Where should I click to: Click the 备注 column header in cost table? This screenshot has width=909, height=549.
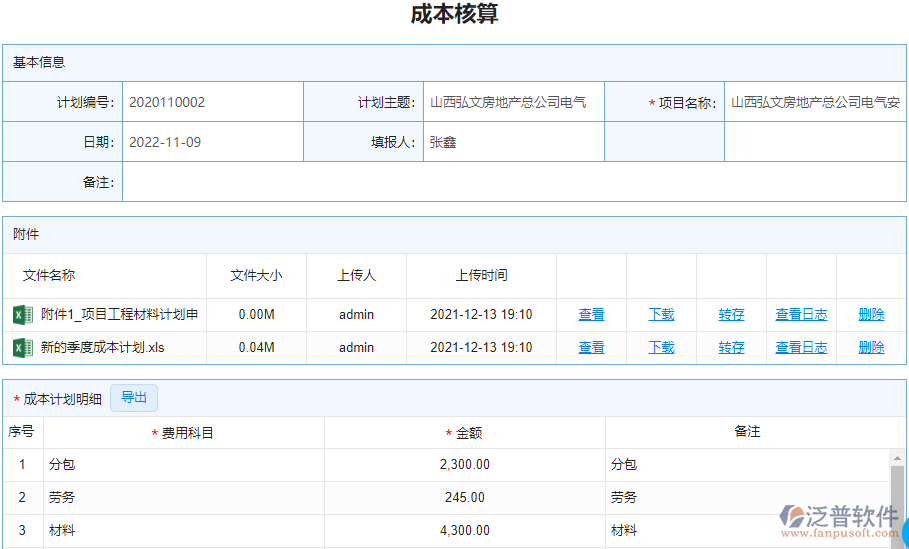747,432
